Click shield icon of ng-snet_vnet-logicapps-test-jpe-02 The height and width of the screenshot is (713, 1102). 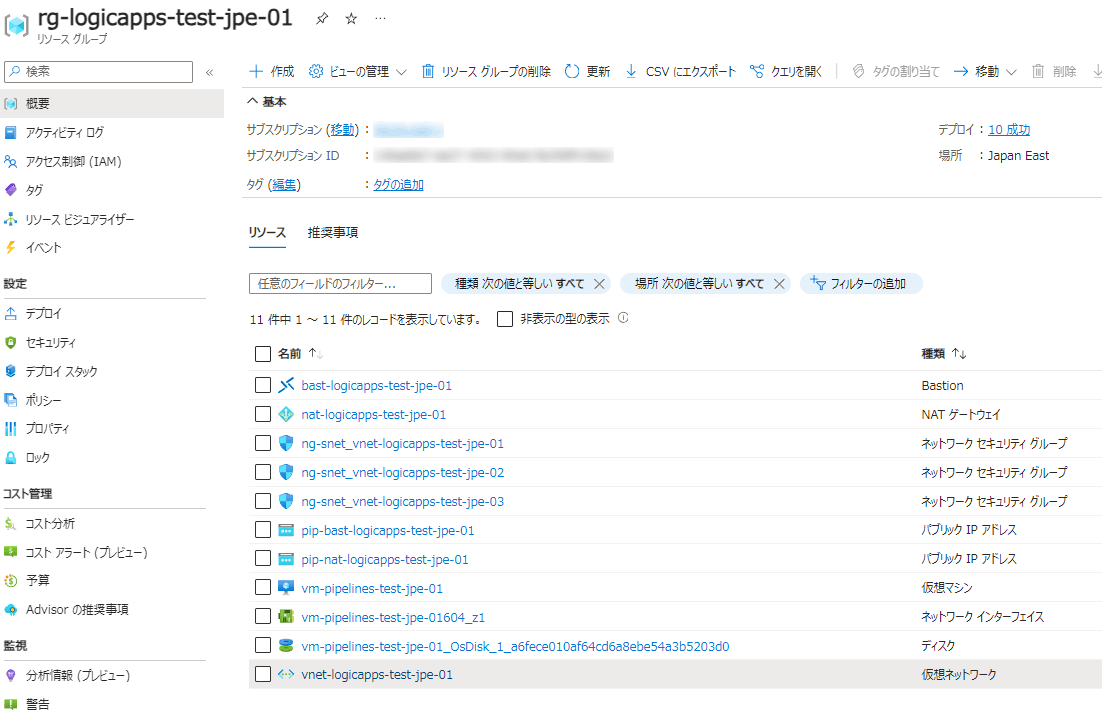pos(286,472)
